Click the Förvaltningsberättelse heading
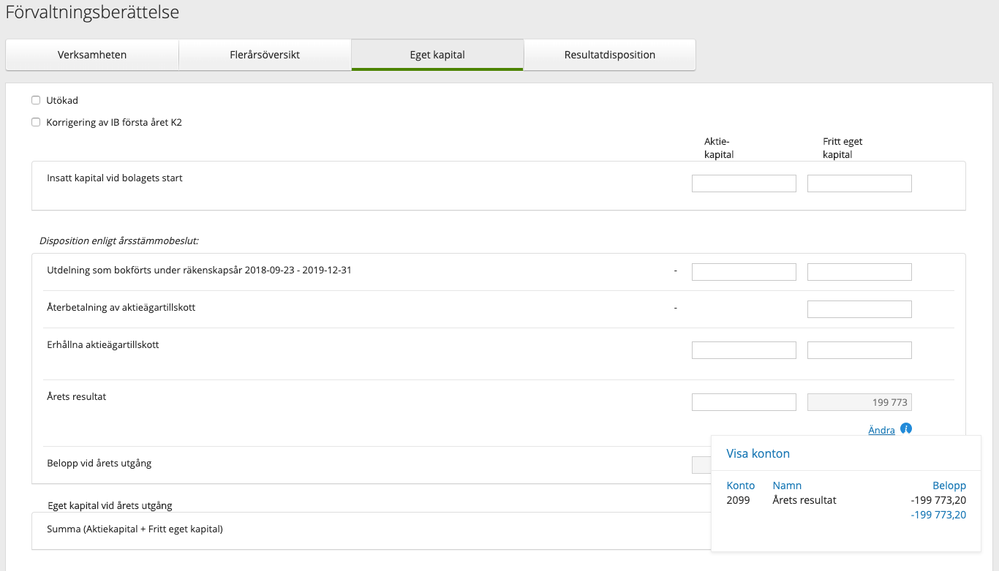Image resolution: width=999 pixels, height=571 pixels. point(92,12)
